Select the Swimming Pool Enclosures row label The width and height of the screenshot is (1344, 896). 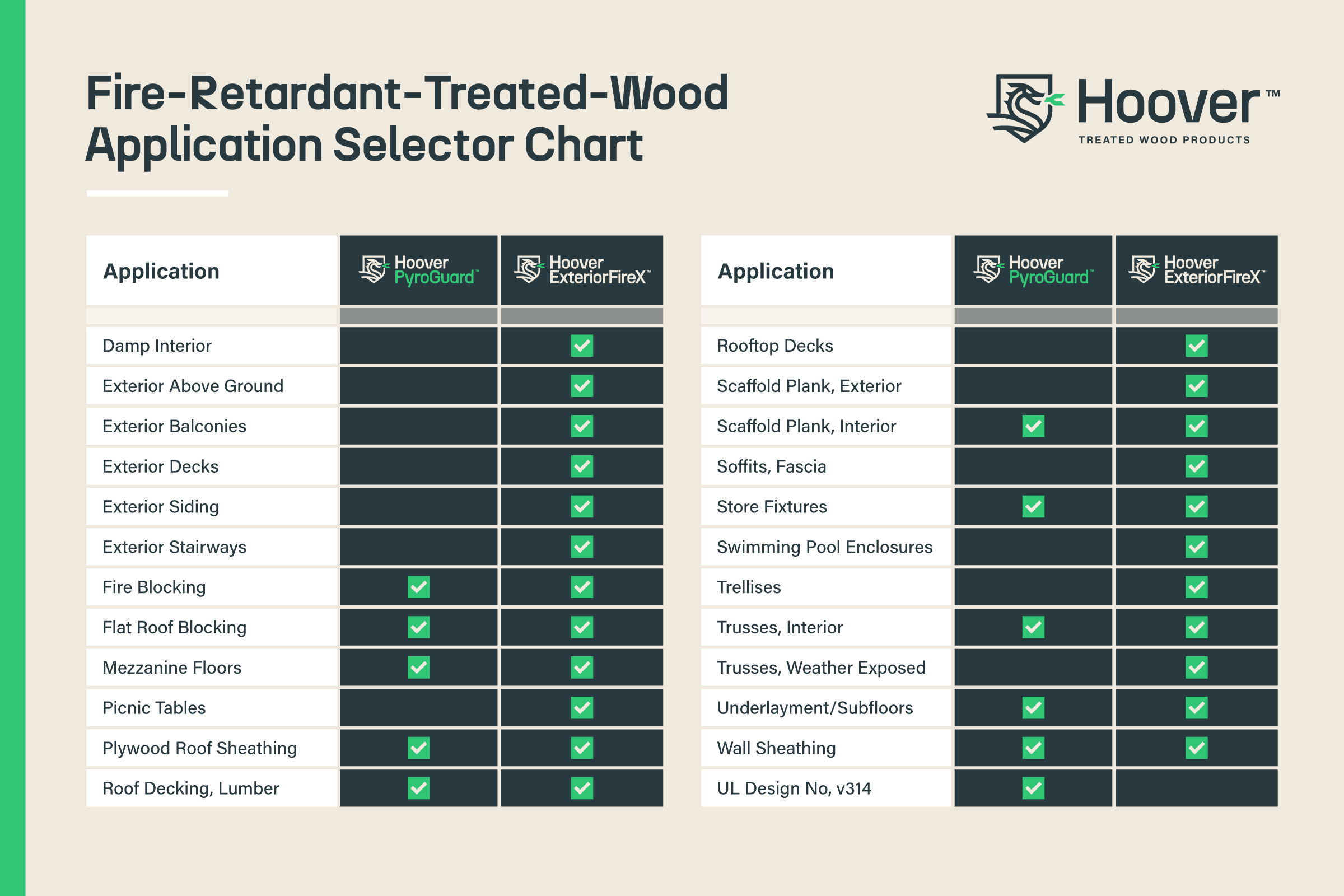click(x=824, y=547)
